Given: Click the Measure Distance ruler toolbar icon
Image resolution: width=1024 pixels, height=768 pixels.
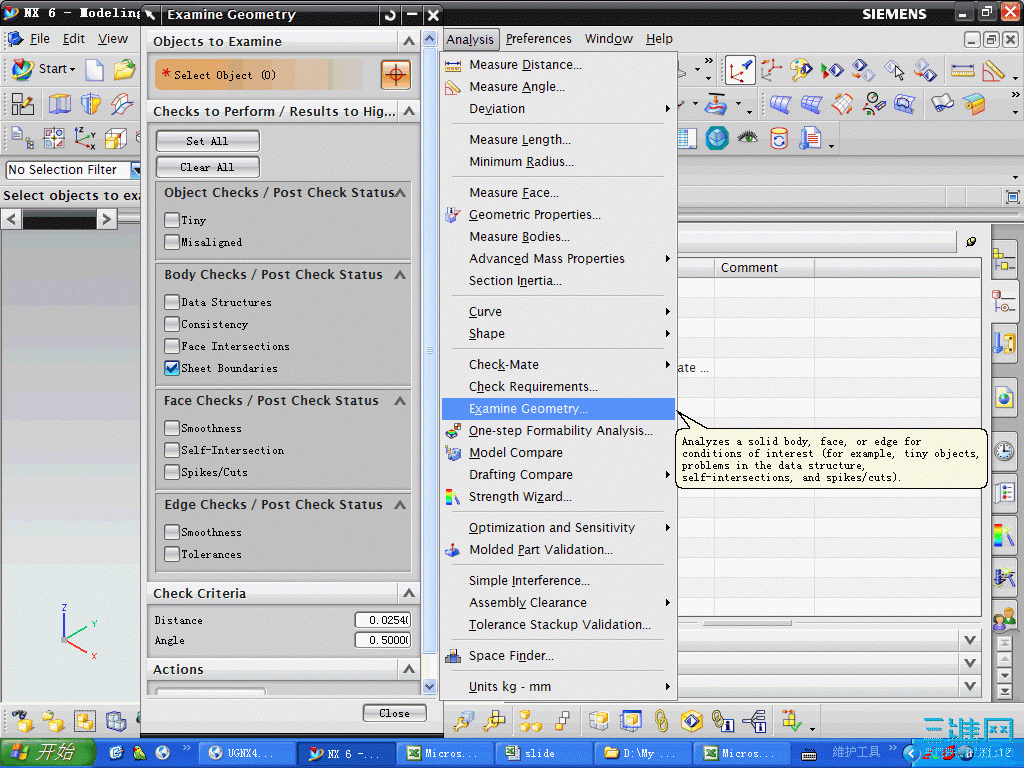Looking at the screenshot, I should click(x=962, y=70).
